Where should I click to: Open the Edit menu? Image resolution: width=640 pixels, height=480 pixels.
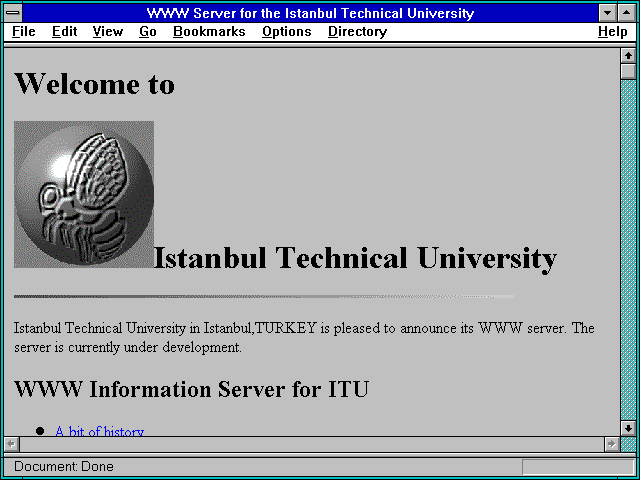(64, 32)
